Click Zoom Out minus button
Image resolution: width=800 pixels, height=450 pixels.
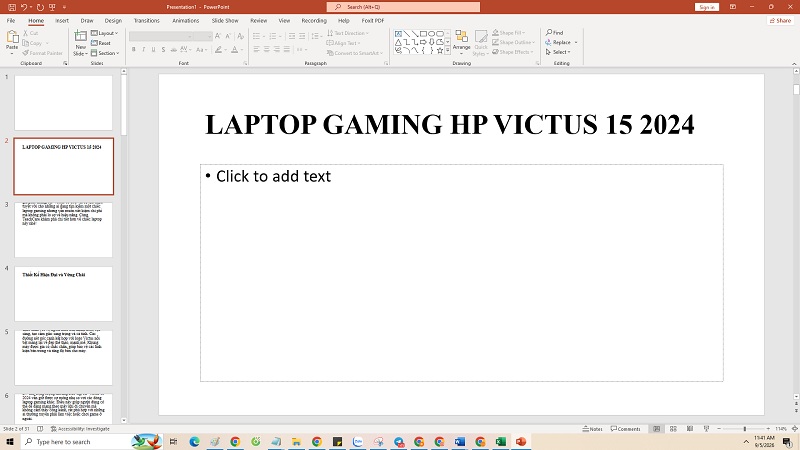click(x=718, y=429)
